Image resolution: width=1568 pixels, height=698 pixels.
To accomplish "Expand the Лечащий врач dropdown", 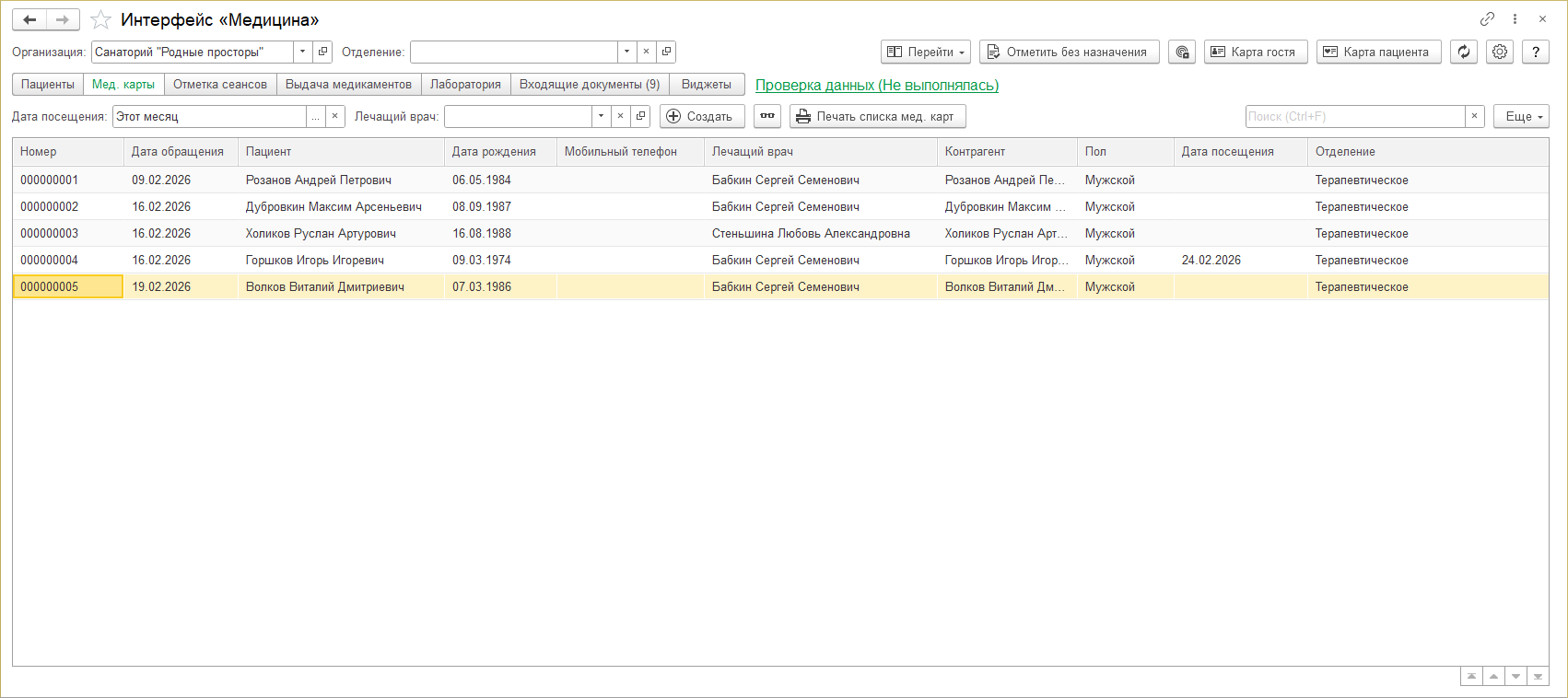I will 601,117.
